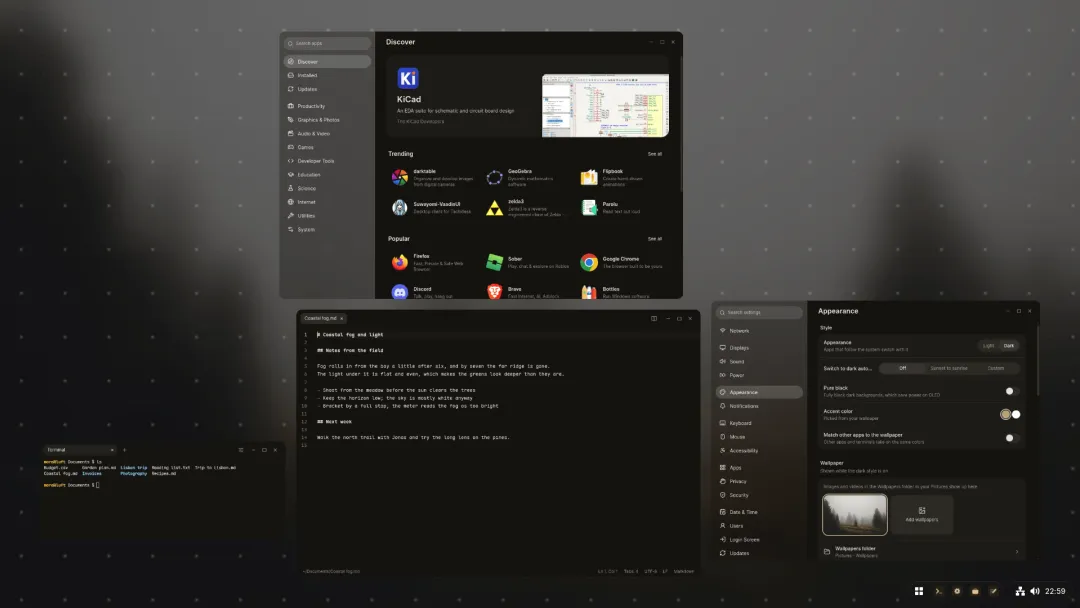The height and width of the screenshot is (608, 1080).
Task: Select Graphics & Photos category
Action: 327,120
